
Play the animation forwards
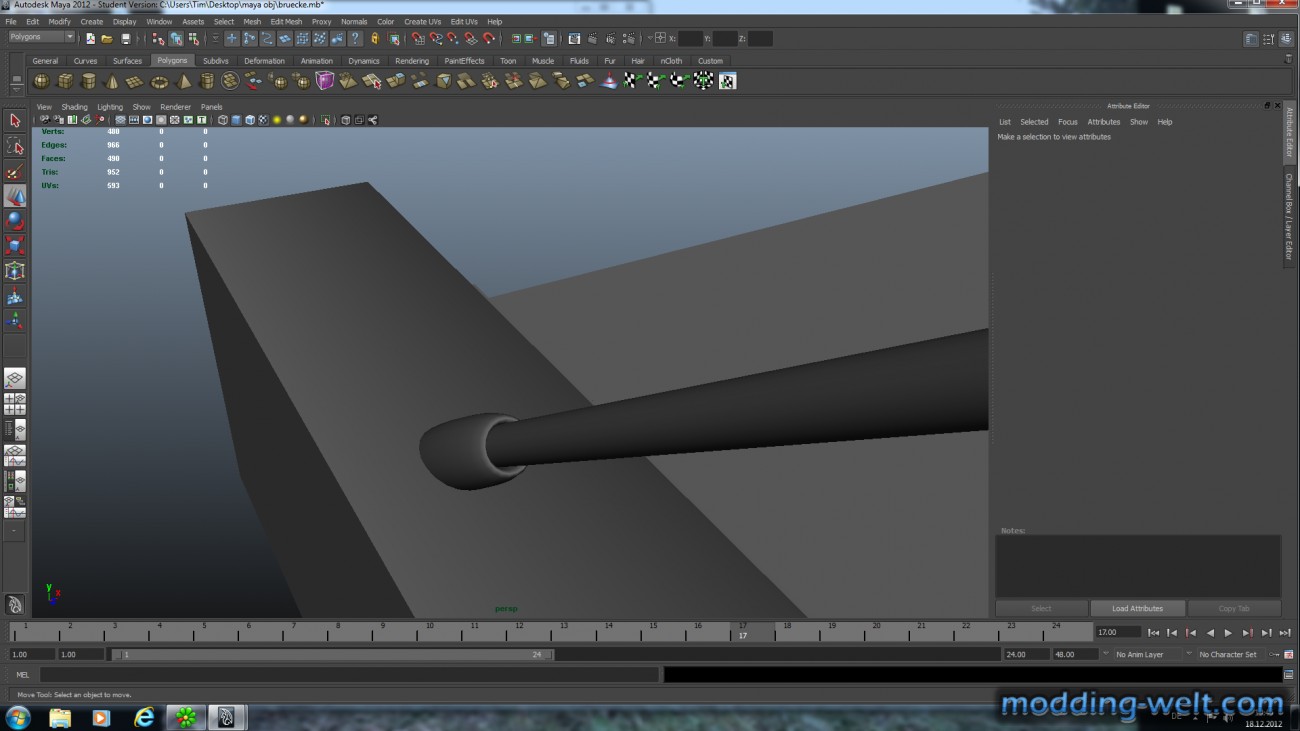coord(1228,633)
